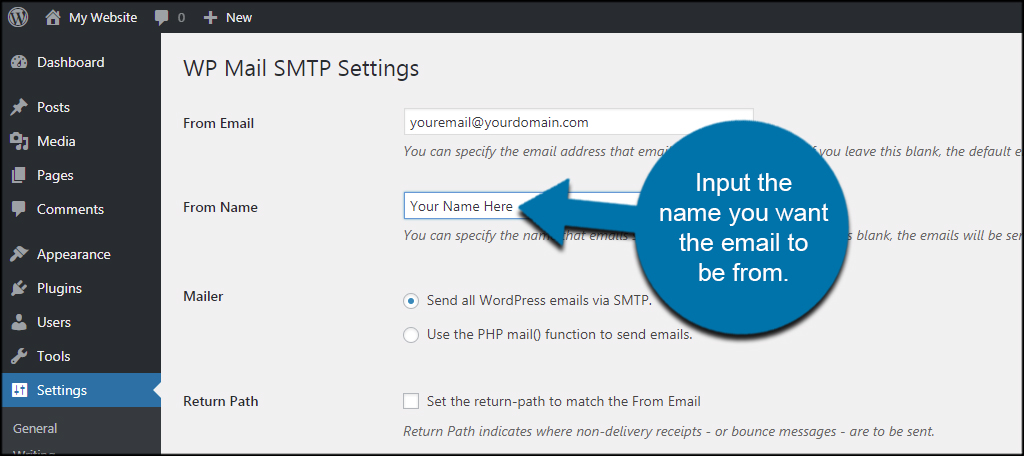Click the From Email label
The height and width of the screenshot is (456, 1024).
point(219,123)
